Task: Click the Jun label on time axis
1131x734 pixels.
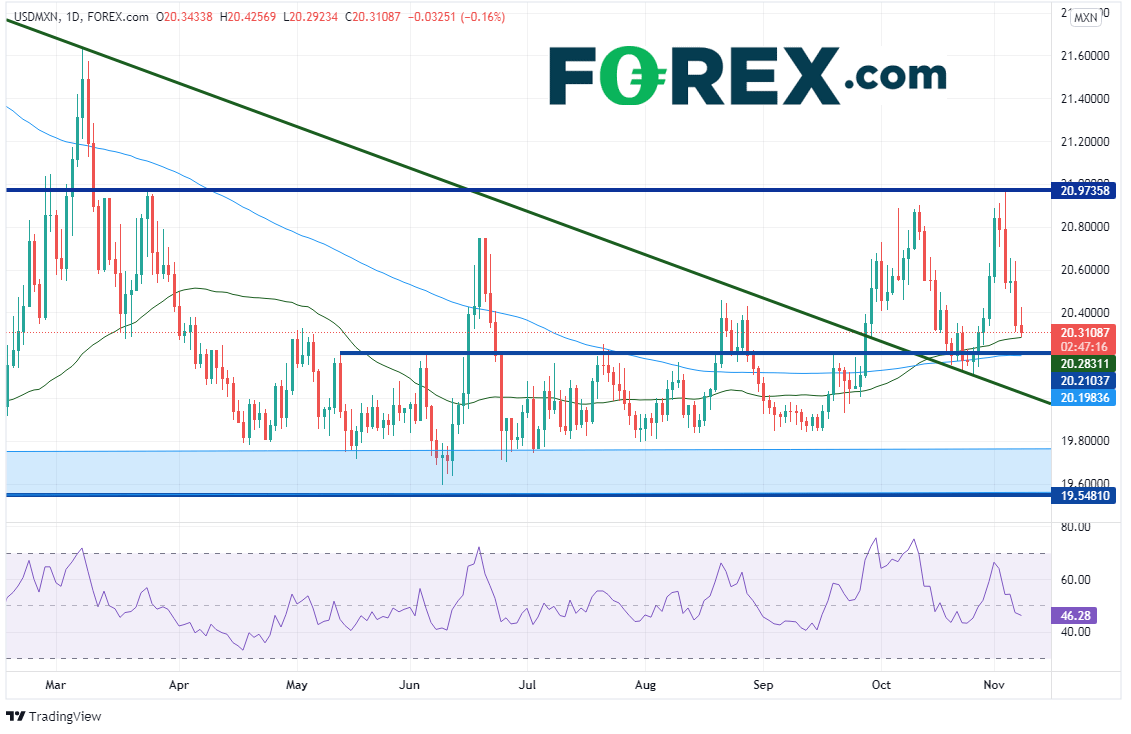Action: (409, 684)
